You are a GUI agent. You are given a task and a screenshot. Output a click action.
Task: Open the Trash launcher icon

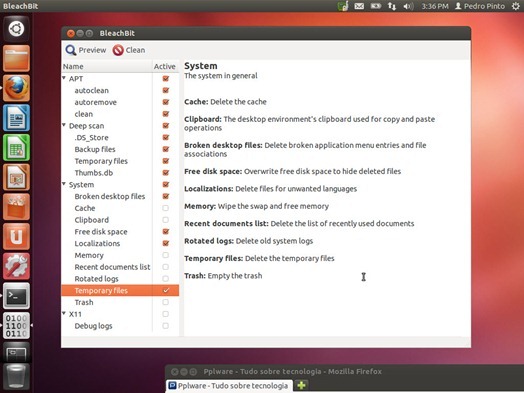coord(16,378)
